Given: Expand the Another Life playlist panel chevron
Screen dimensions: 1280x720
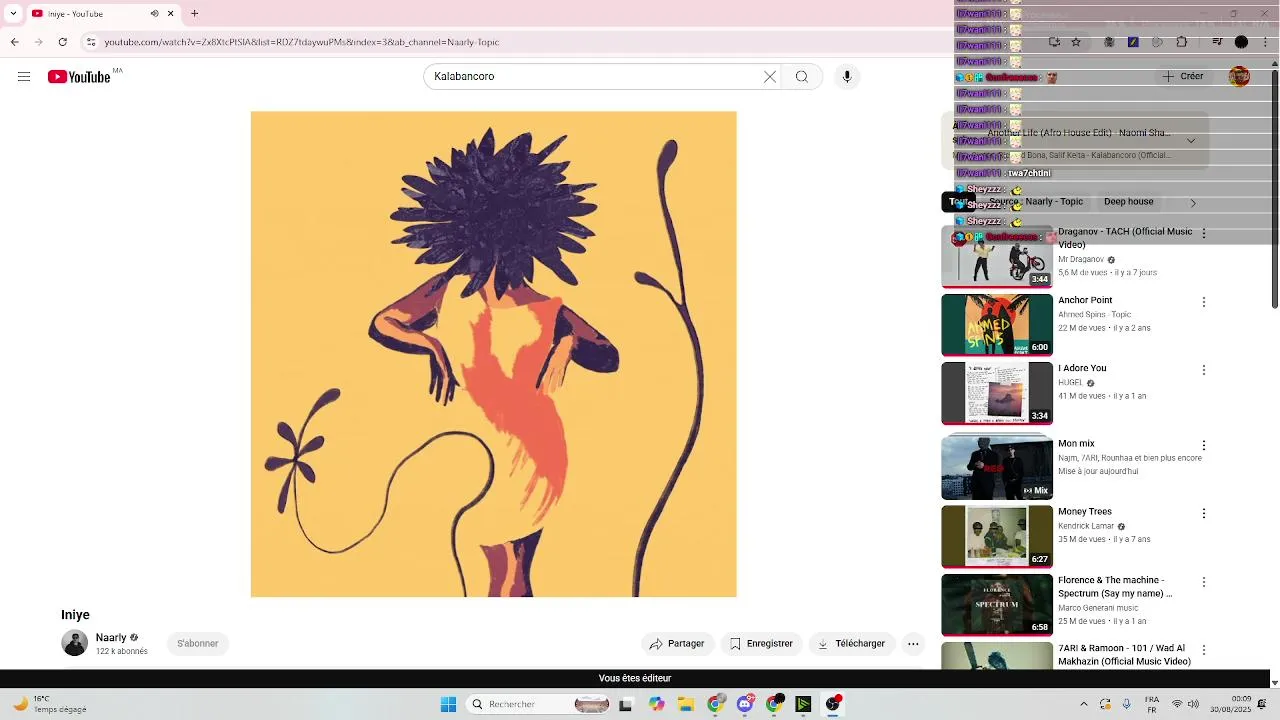Looking at the screenshot, I should click(x=1191, y=141).
